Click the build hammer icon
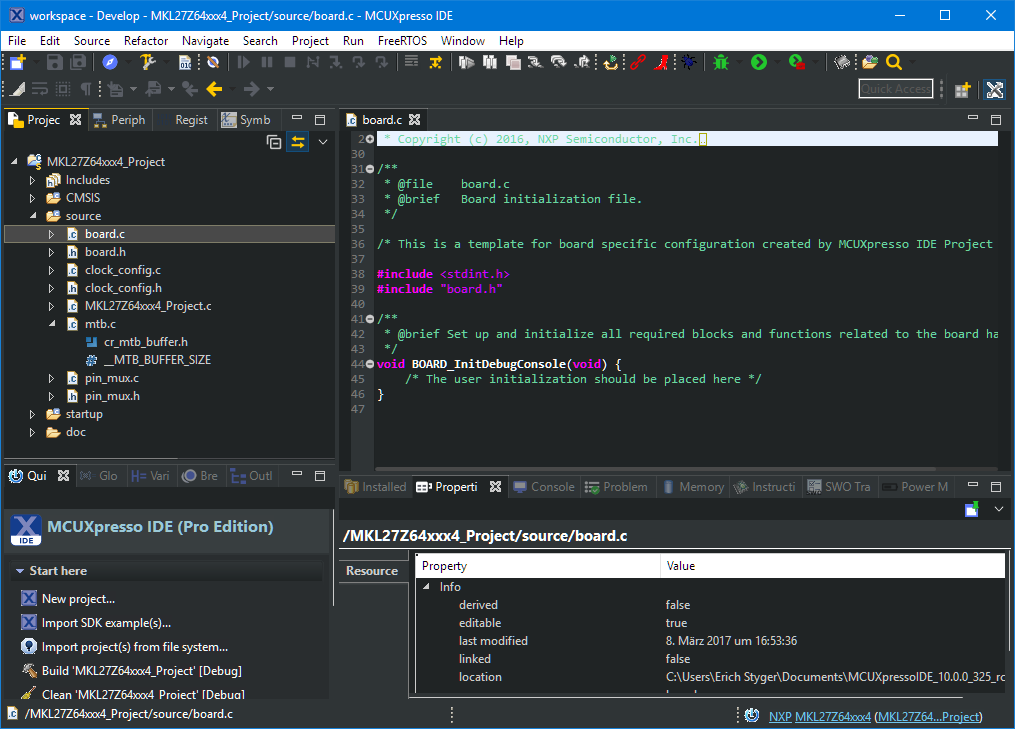1015x729 pixels. (x=148, y=62)
